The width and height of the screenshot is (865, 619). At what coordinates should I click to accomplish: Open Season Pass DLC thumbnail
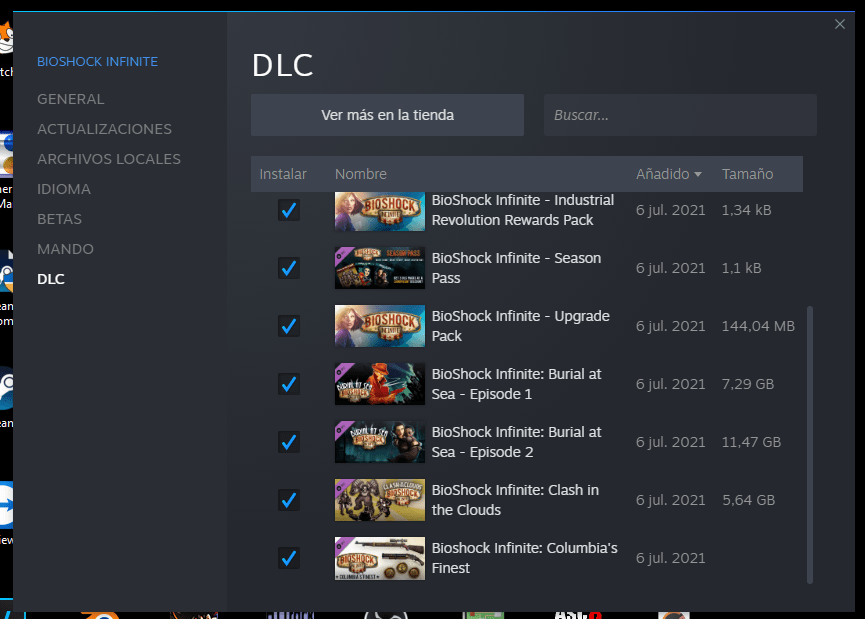click(x=380, y=268)
